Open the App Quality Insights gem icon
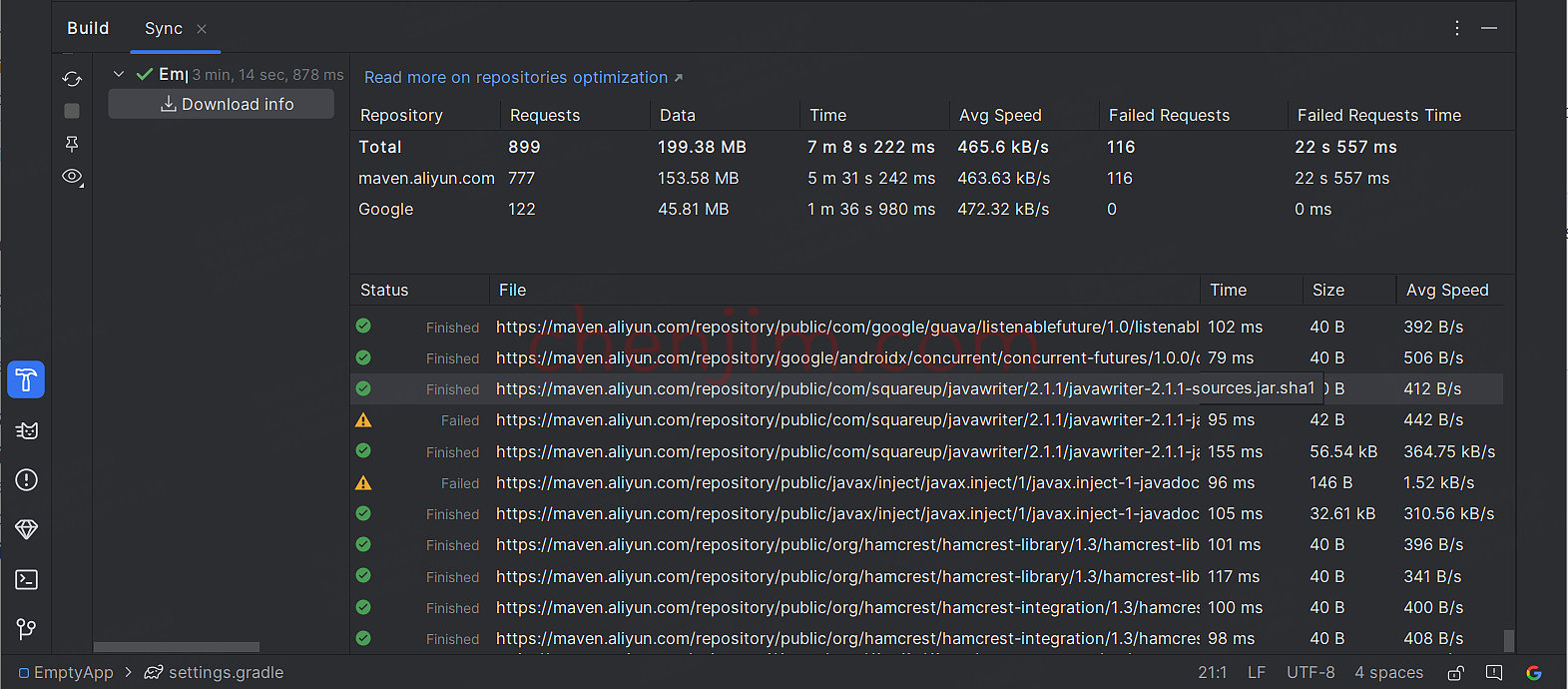 27,529
